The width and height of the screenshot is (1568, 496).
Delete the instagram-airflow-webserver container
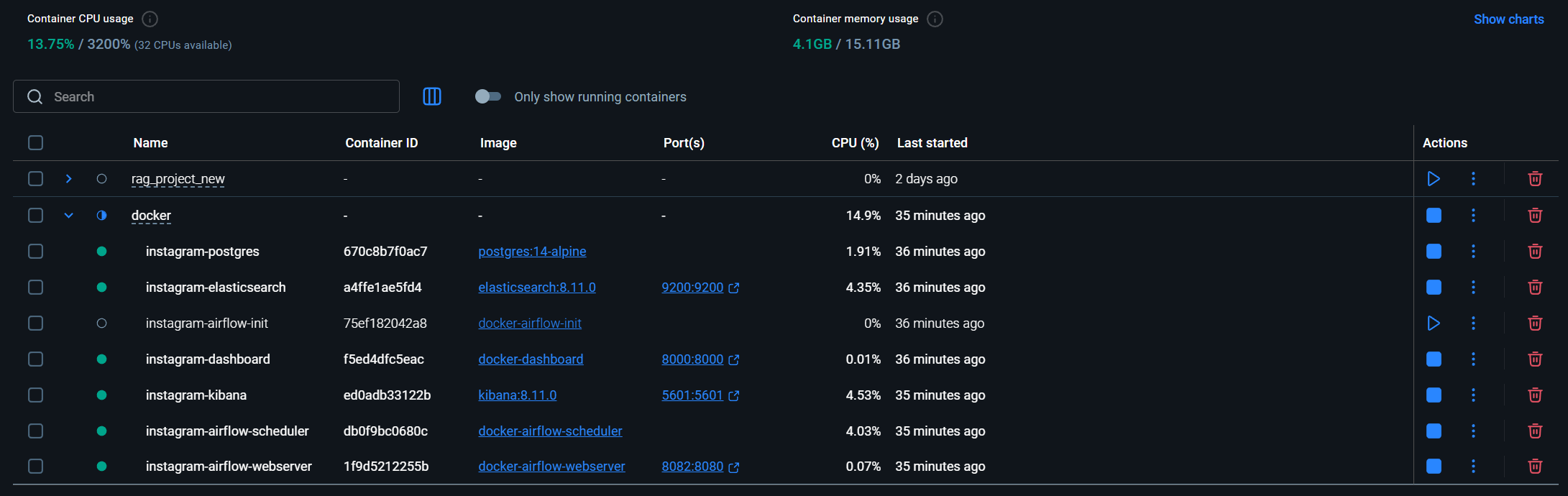(x=1534, y=467)
